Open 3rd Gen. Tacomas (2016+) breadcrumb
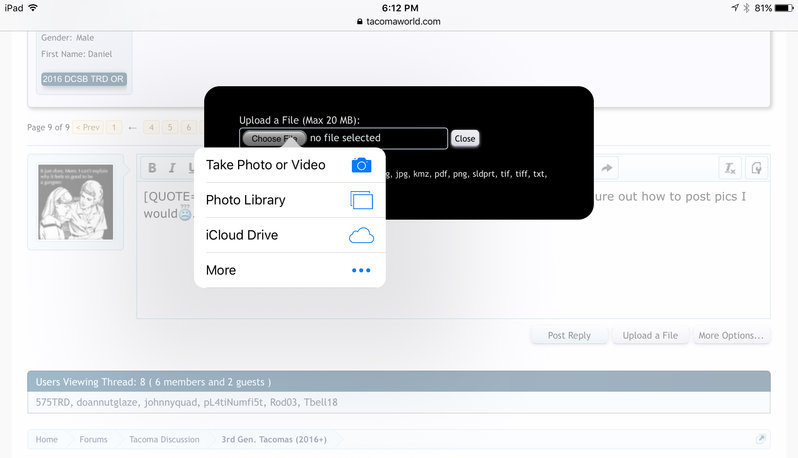798x458 pixels. pos(274,439)
